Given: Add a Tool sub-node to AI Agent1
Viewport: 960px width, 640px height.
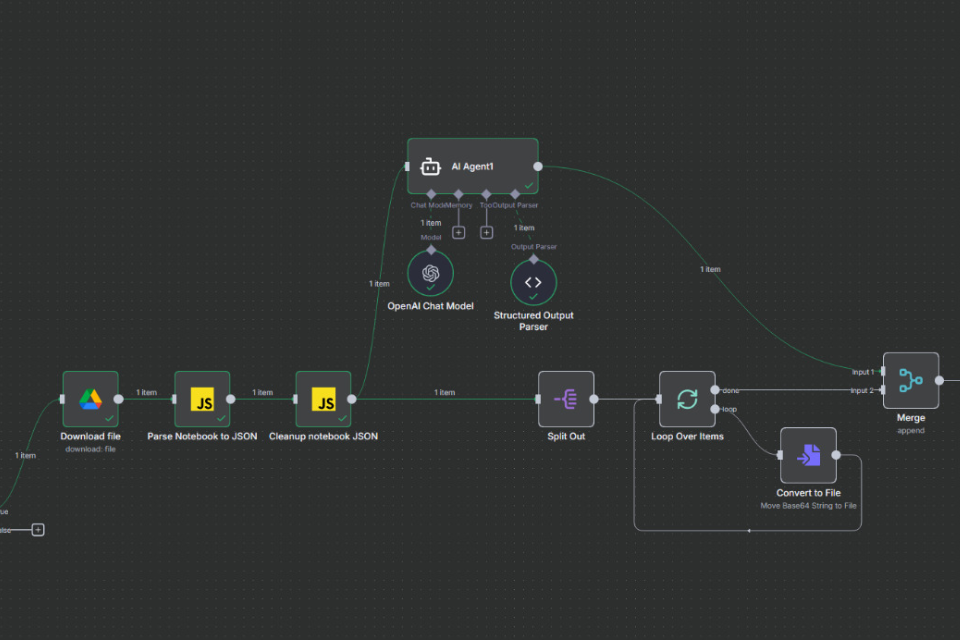Looking at the screenshot, I should (487, 233).
